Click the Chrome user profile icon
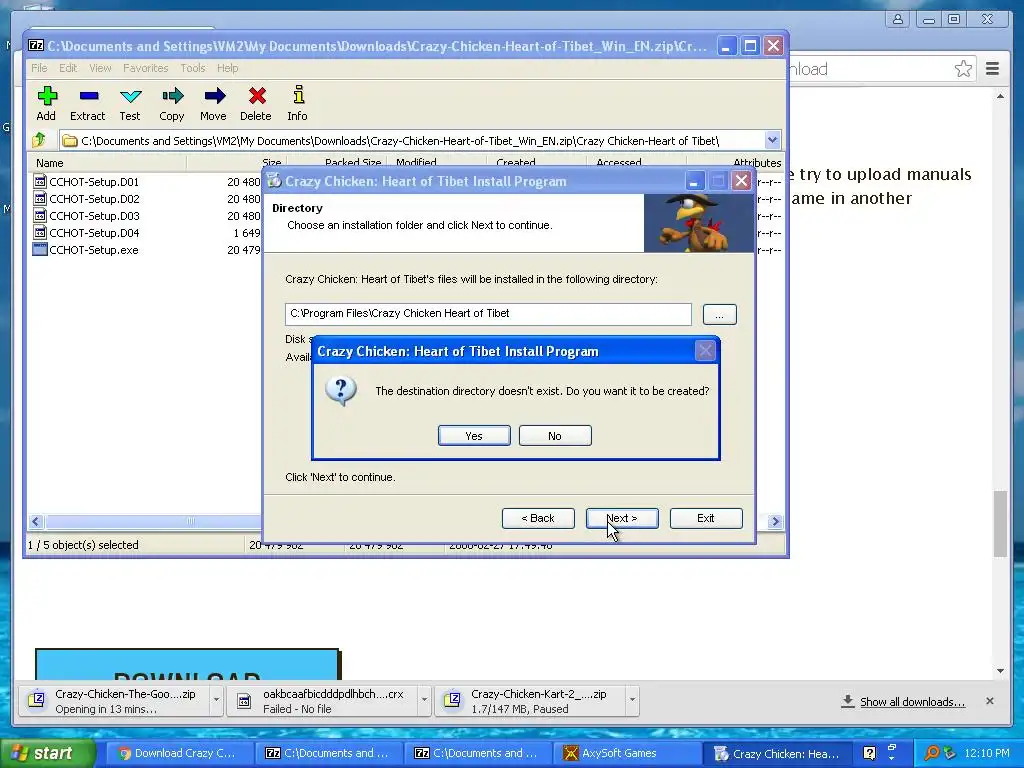 tap(898, 19)
